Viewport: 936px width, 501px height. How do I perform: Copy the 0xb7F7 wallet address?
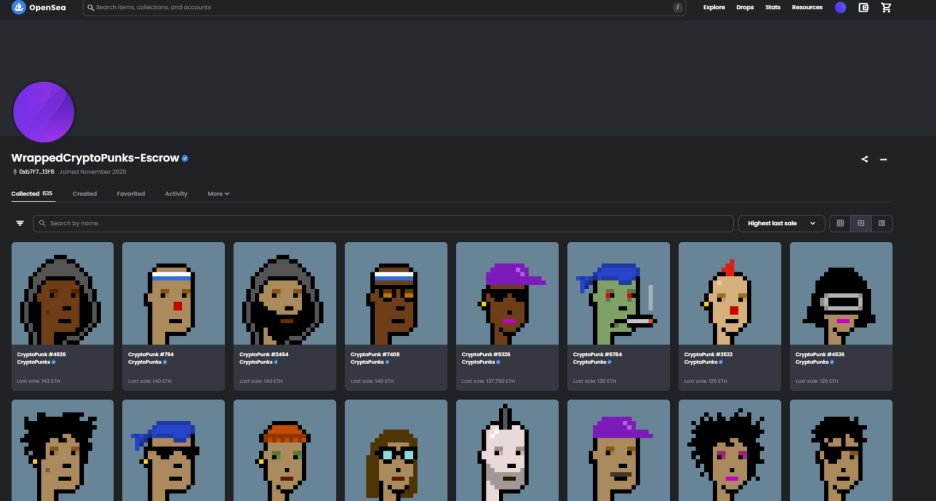[x=36, y=172]
